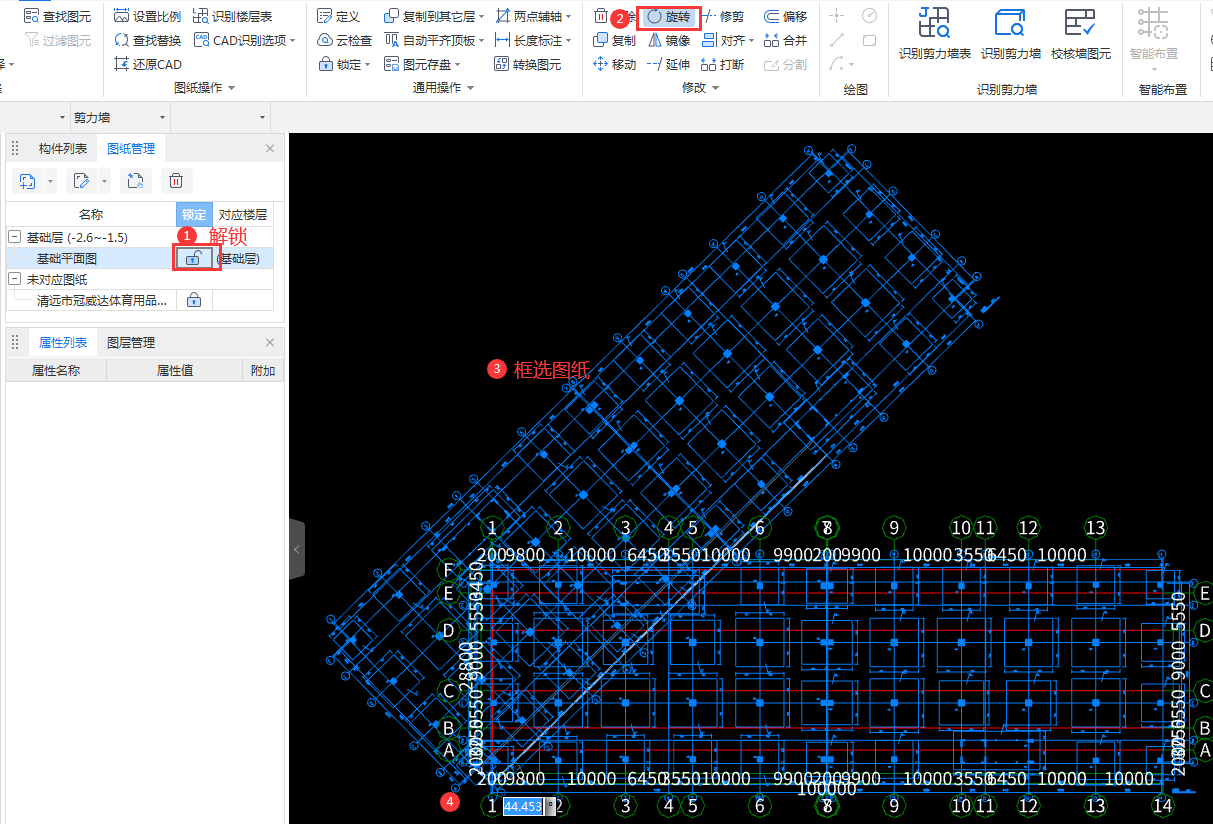The height and width of the screenshot is (824, 1213).
Task: Click the add drawing icon in 图纸管理
Action: (27, 181)
